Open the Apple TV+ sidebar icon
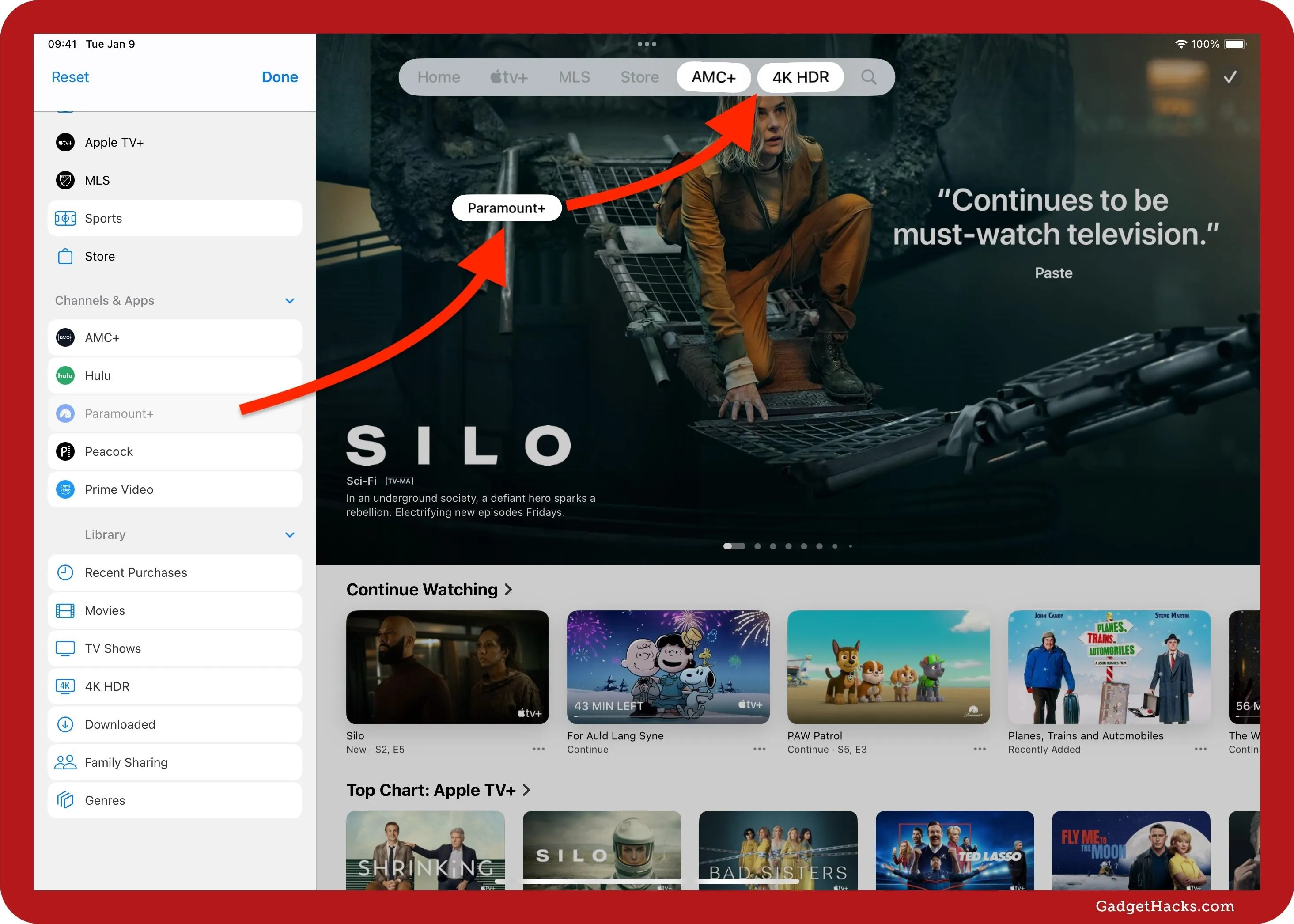 (65, 142)
